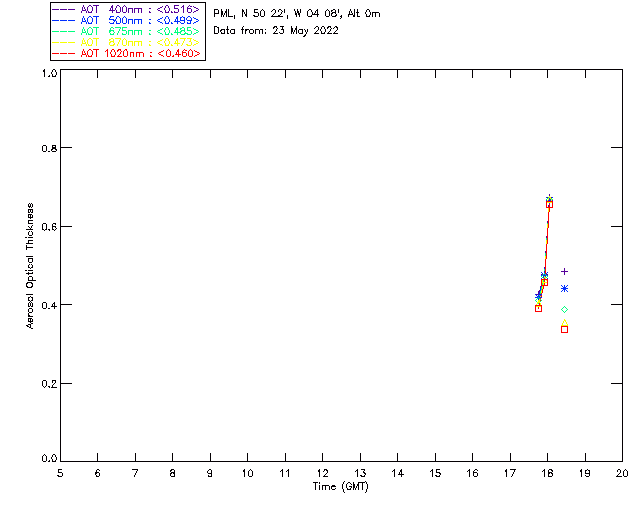
Task: Click the isolated purple plus marker
Action: (x=564, y=272)
